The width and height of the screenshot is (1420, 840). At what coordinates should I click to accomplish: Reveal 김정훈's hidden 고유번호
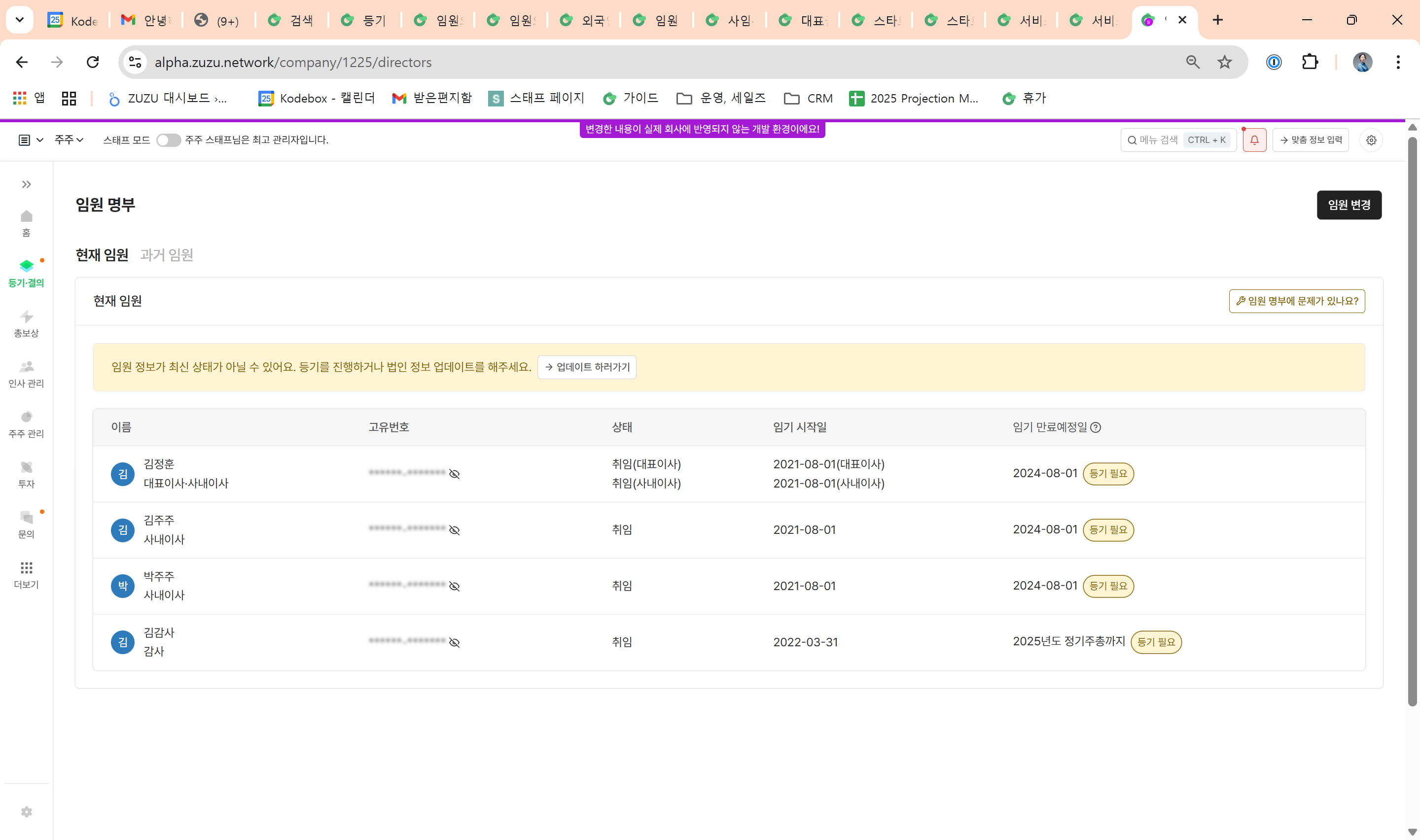click(455, 474)
